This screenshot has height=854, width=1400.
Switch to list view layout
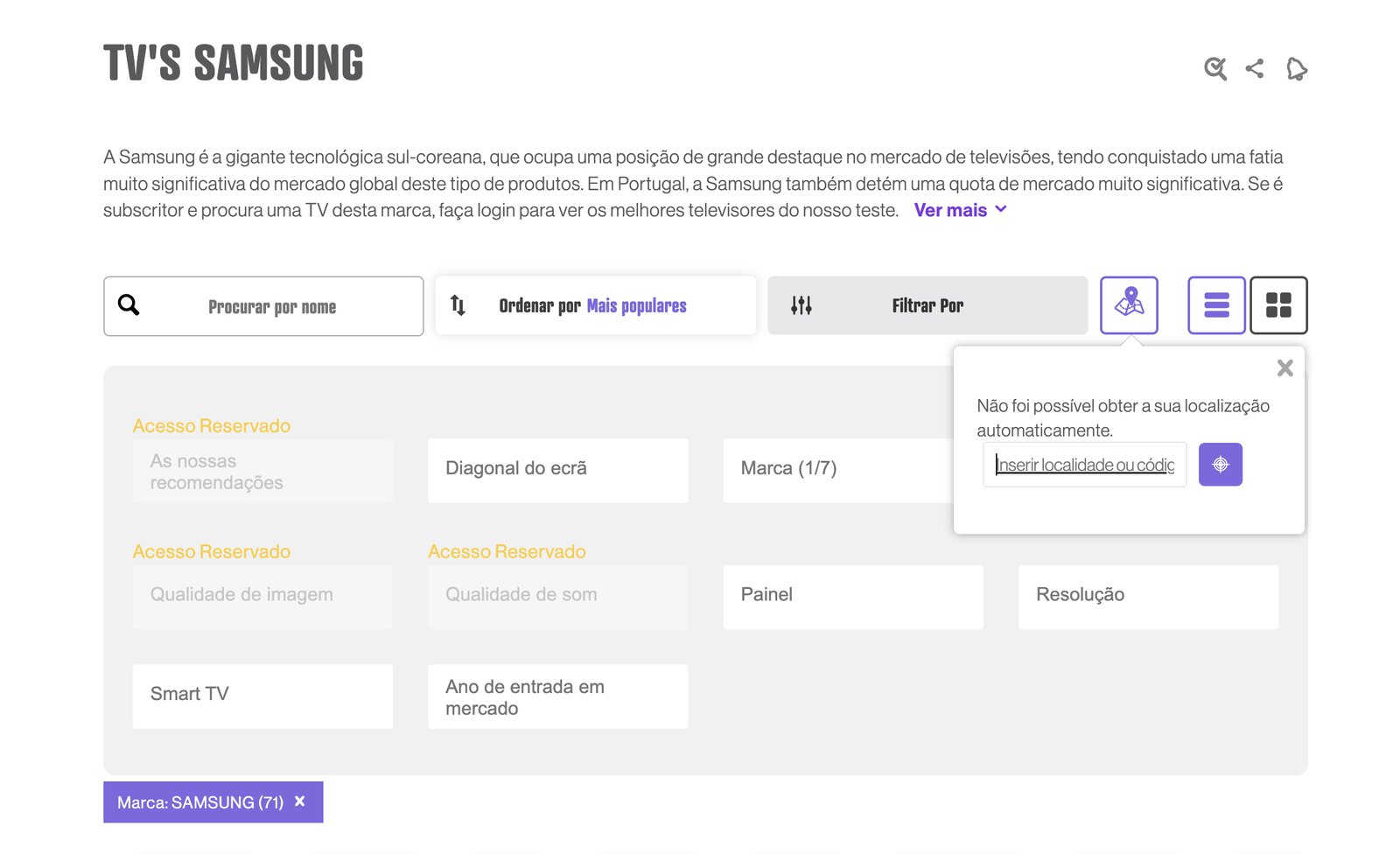(1216, 305)
